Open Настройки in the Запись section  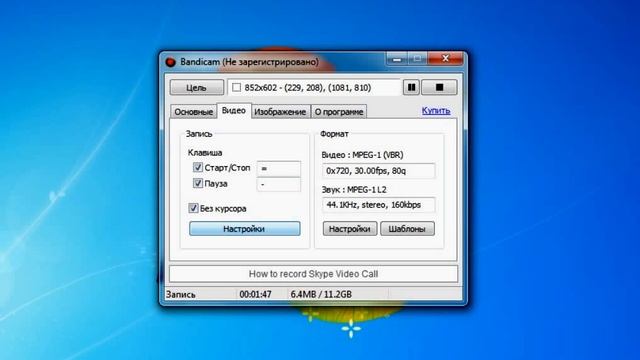tap(244, 229)
